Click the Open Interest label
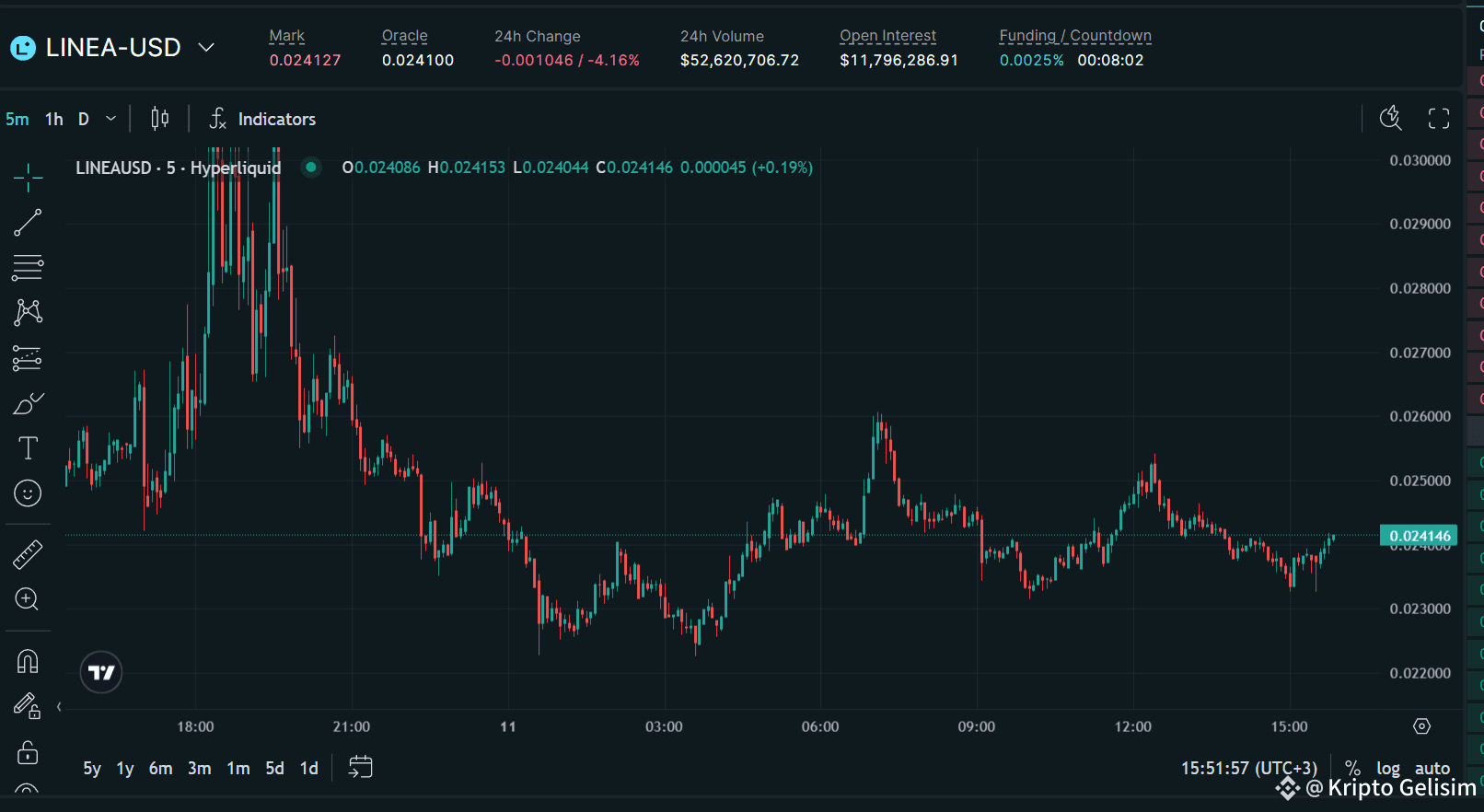The height and width of the screenshot is (812, 1484). pos(888,36)
